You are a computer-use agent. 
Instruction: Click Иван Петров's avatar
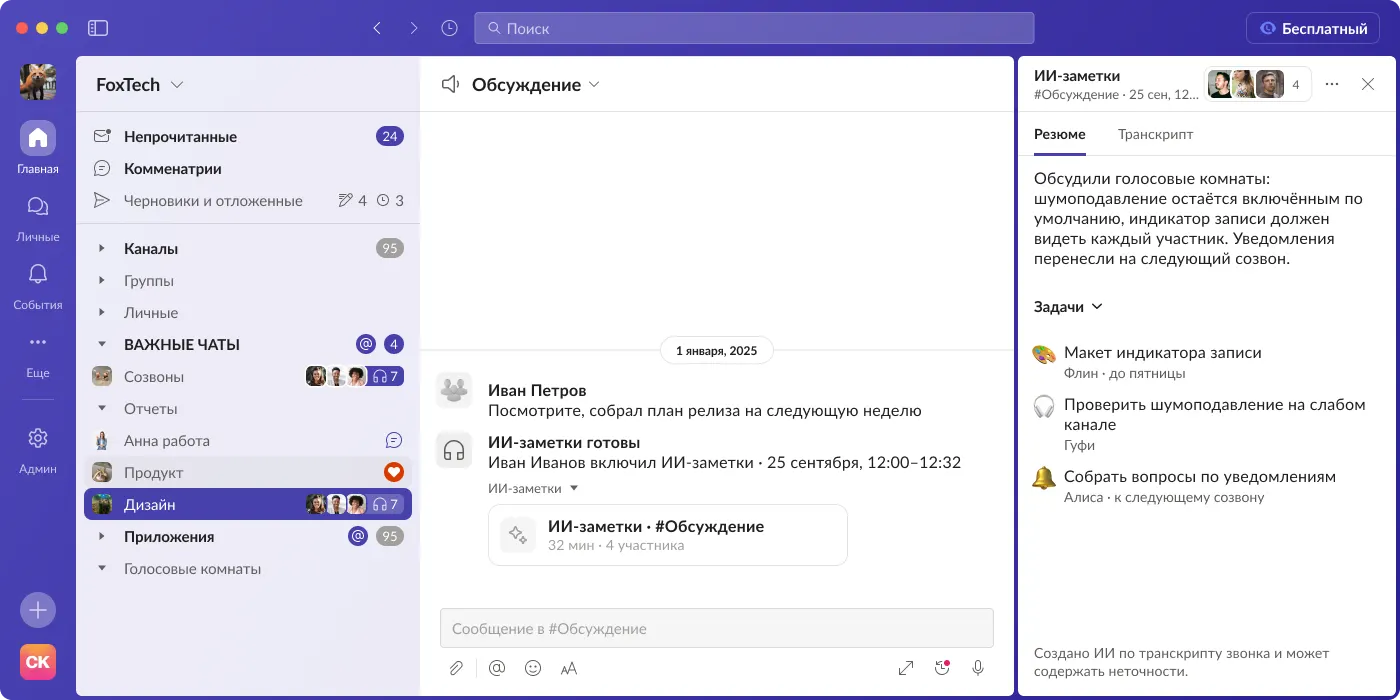pos(455,390)
